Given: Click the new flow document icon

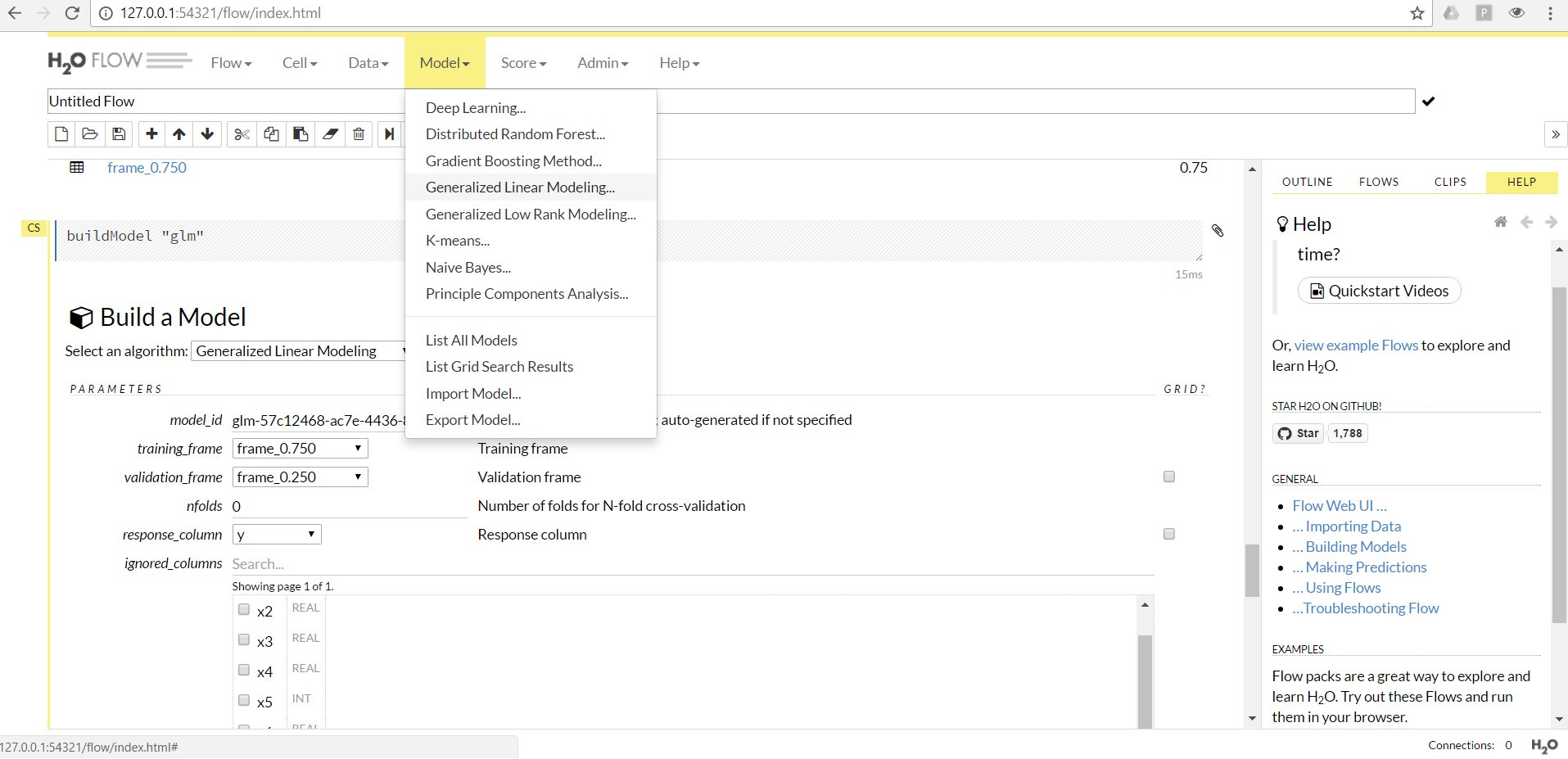Looking at the screenshot, I should (61, 134).
